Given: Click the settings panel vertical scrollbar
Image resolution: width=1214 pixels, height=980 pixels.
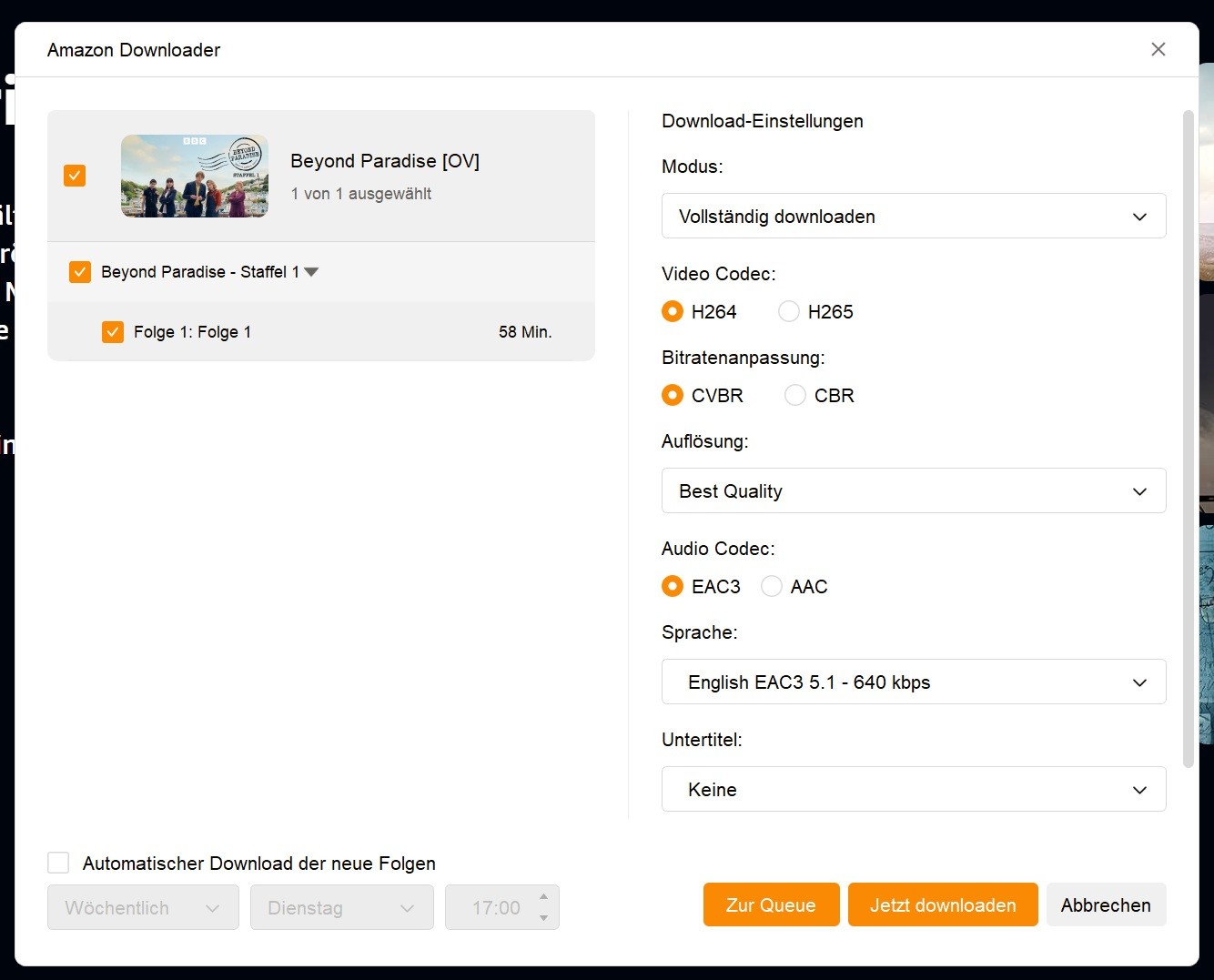Looking at the screenshot, I should tap(1188, 439).
